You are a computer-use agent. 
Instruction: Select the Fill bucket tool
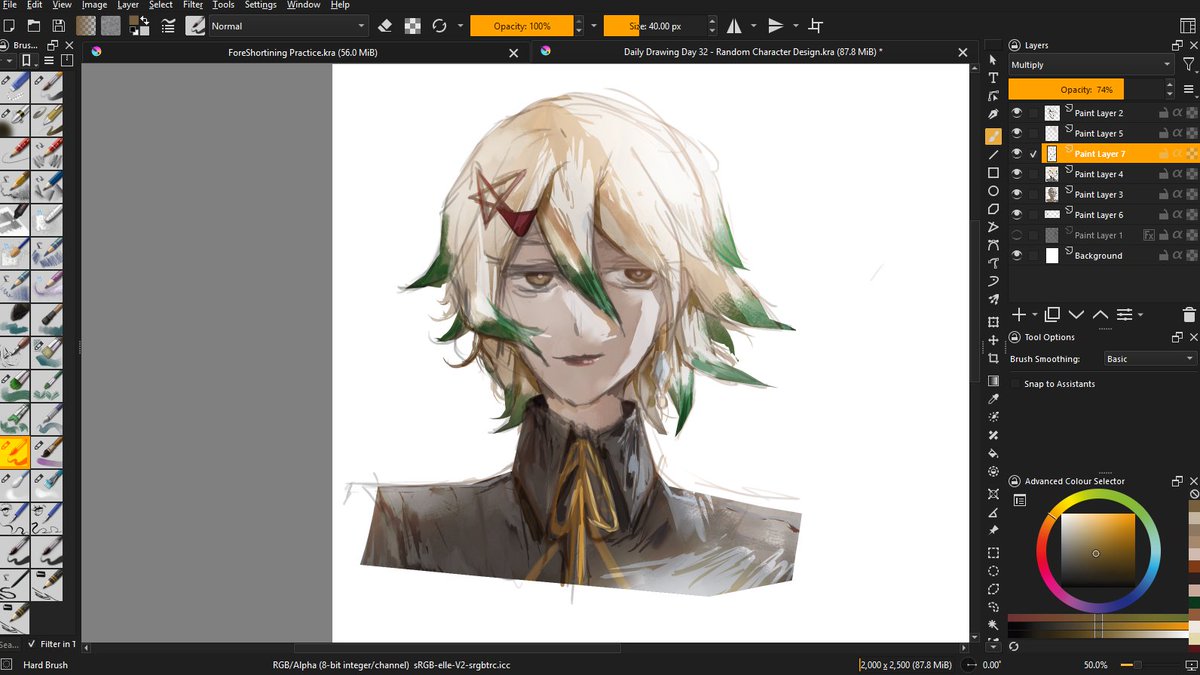click(x=993, y=453)
